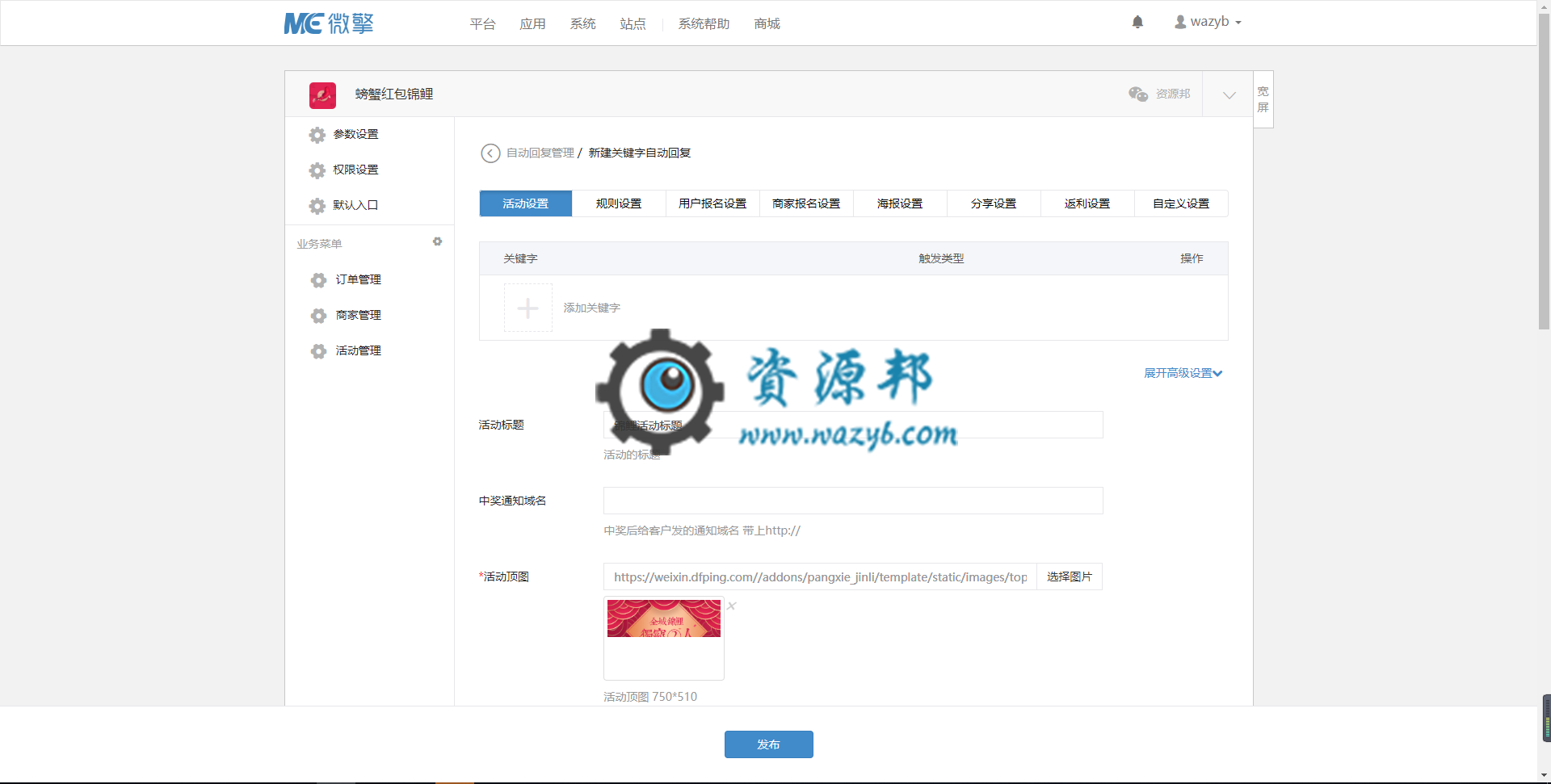This screenshot has height=784, width=1551.
Task: Open the 站点 menu
Action: 633,24
